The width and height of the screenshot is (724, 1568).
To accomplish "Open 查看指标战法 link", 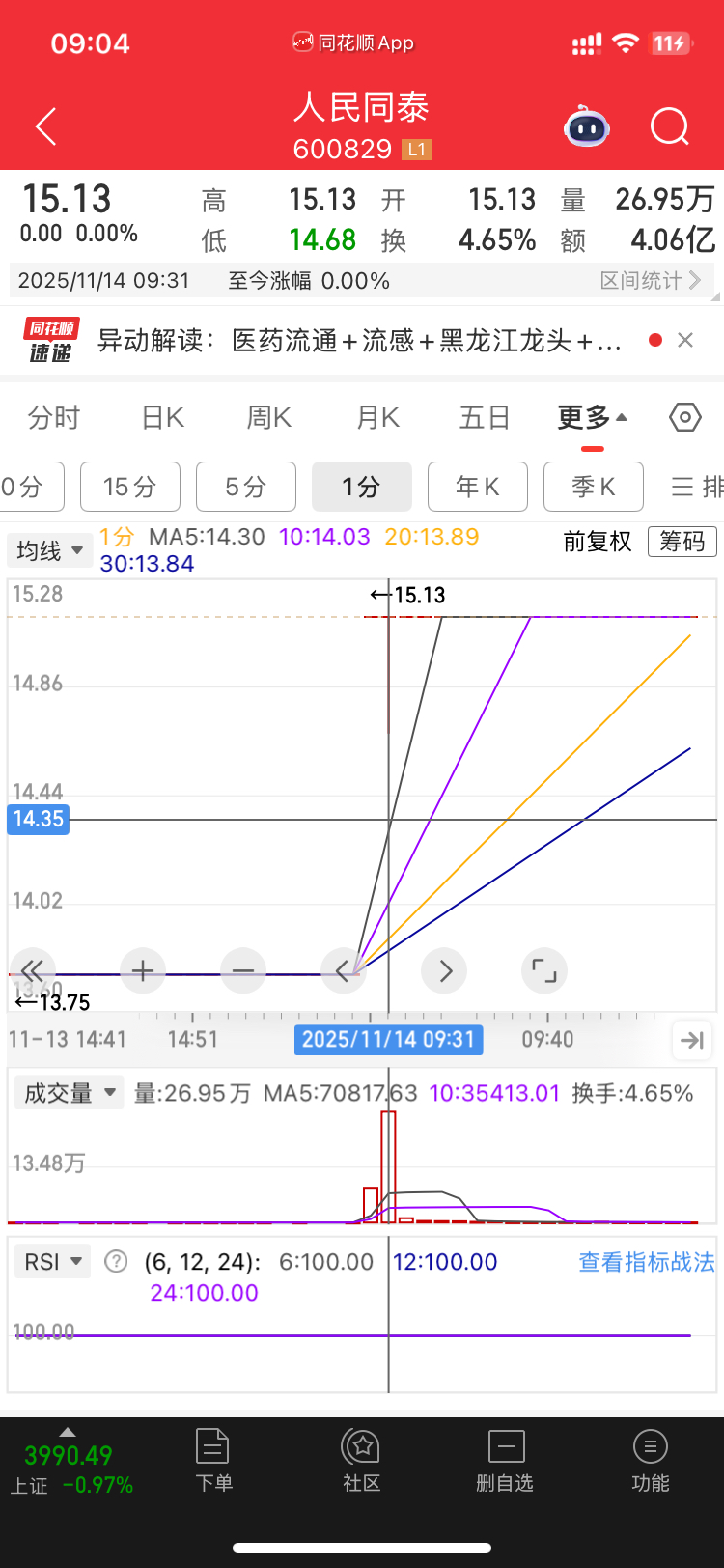I will tap(646, 1261).
